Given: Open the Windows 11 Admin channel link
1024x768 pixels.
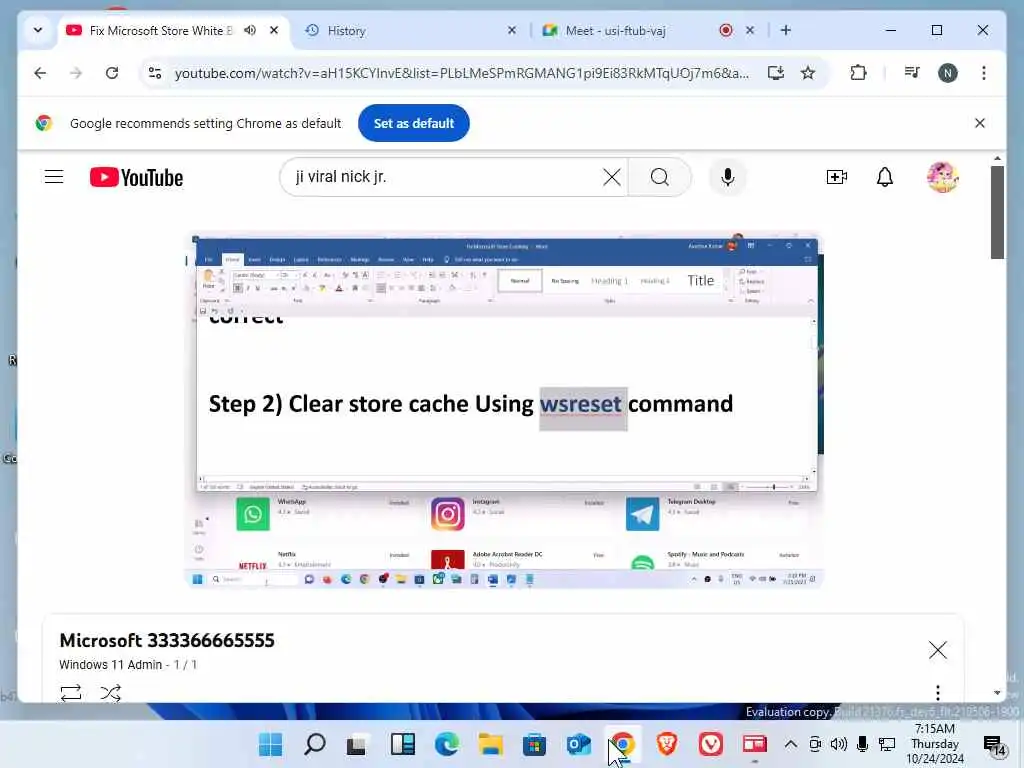Looking at the screenshot, I should 110,665.
